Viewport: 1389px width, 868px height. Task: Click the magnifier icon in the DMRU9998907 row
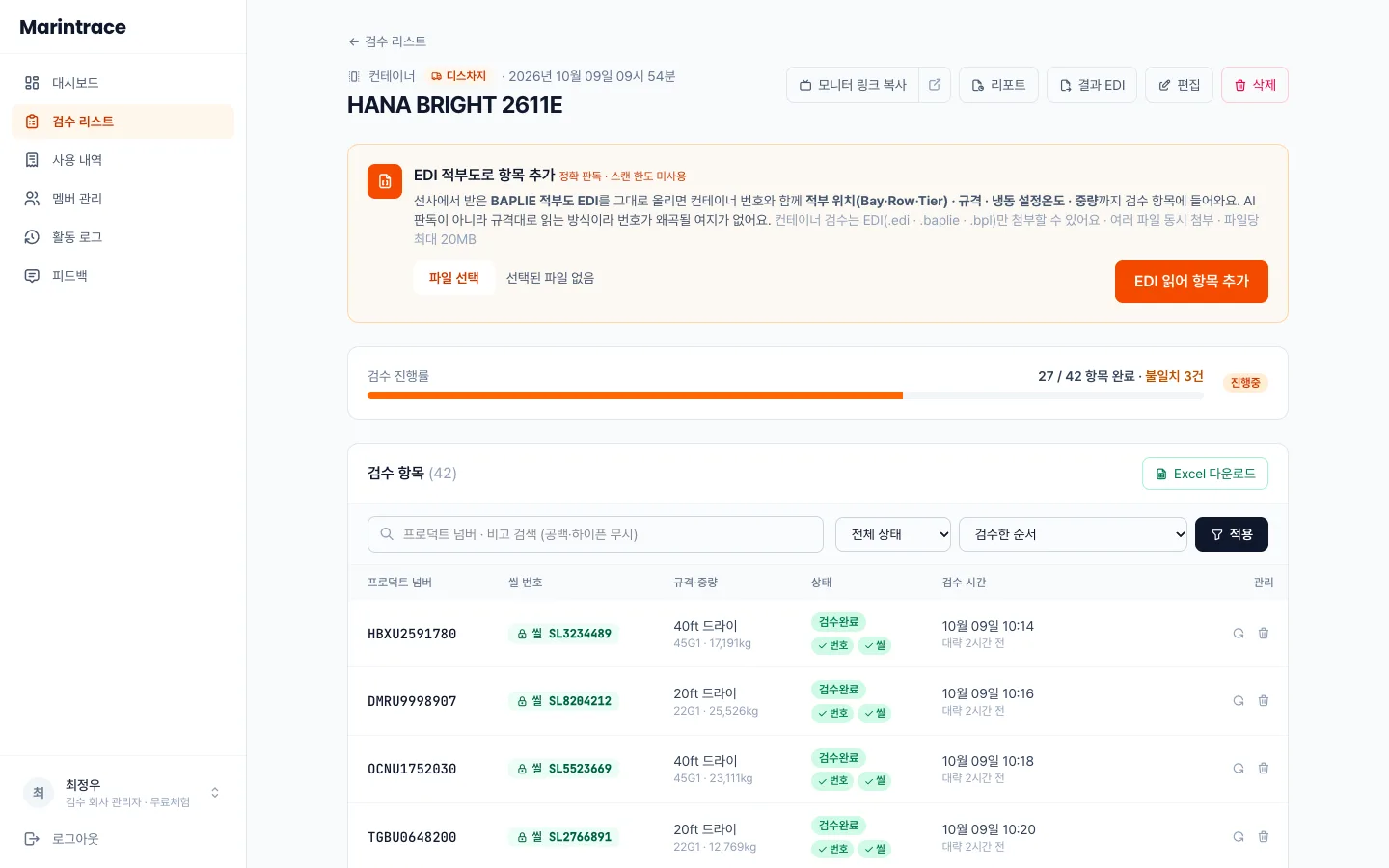point(1239,701)
